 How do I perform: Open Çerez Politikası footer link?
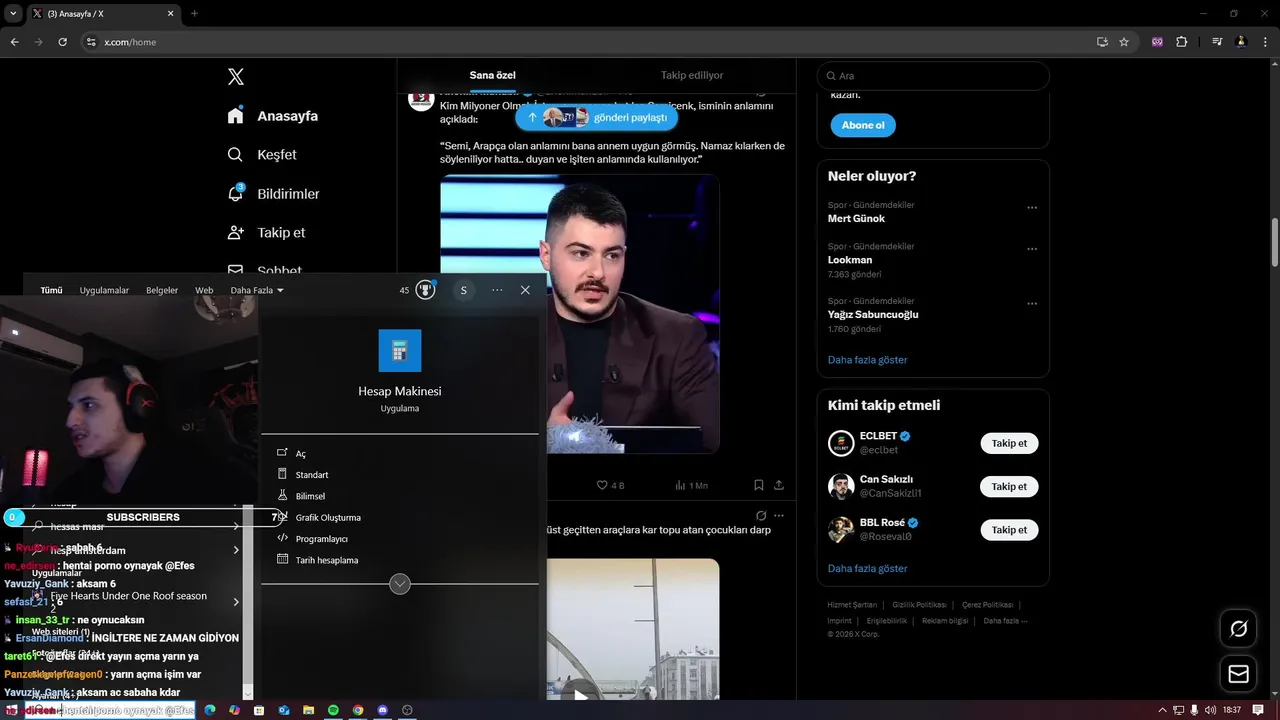click(x=987, y=605)
